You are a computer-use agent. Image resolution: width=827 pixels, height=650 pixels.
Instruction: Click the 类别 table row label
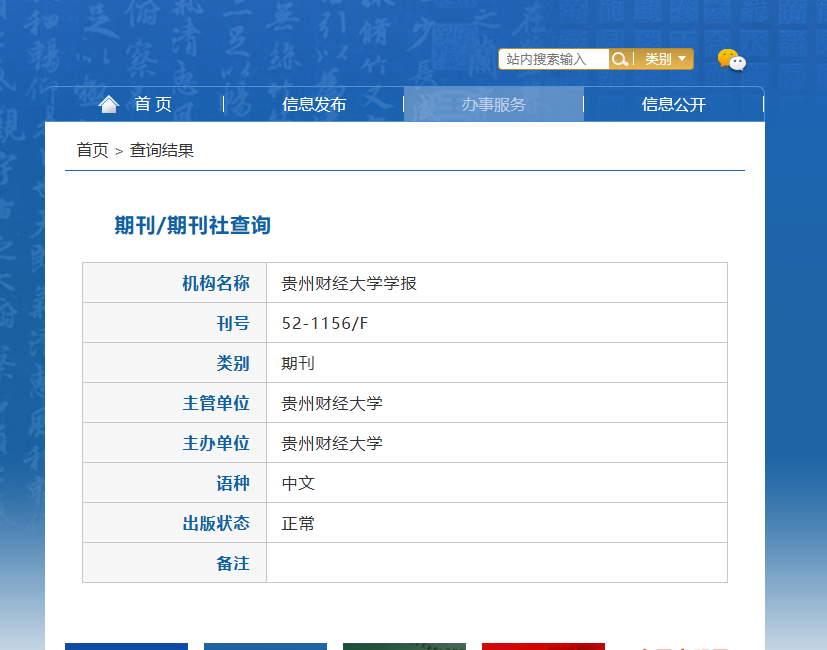[233, 364]
